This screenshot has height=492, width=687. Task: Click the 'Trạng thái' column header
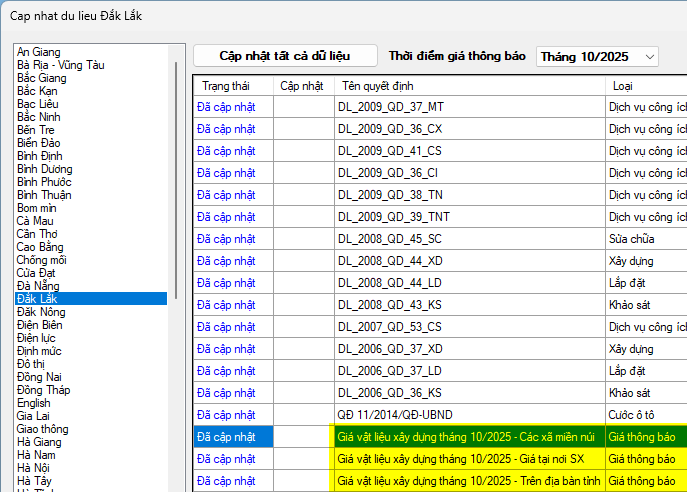[x=224, y=86]
